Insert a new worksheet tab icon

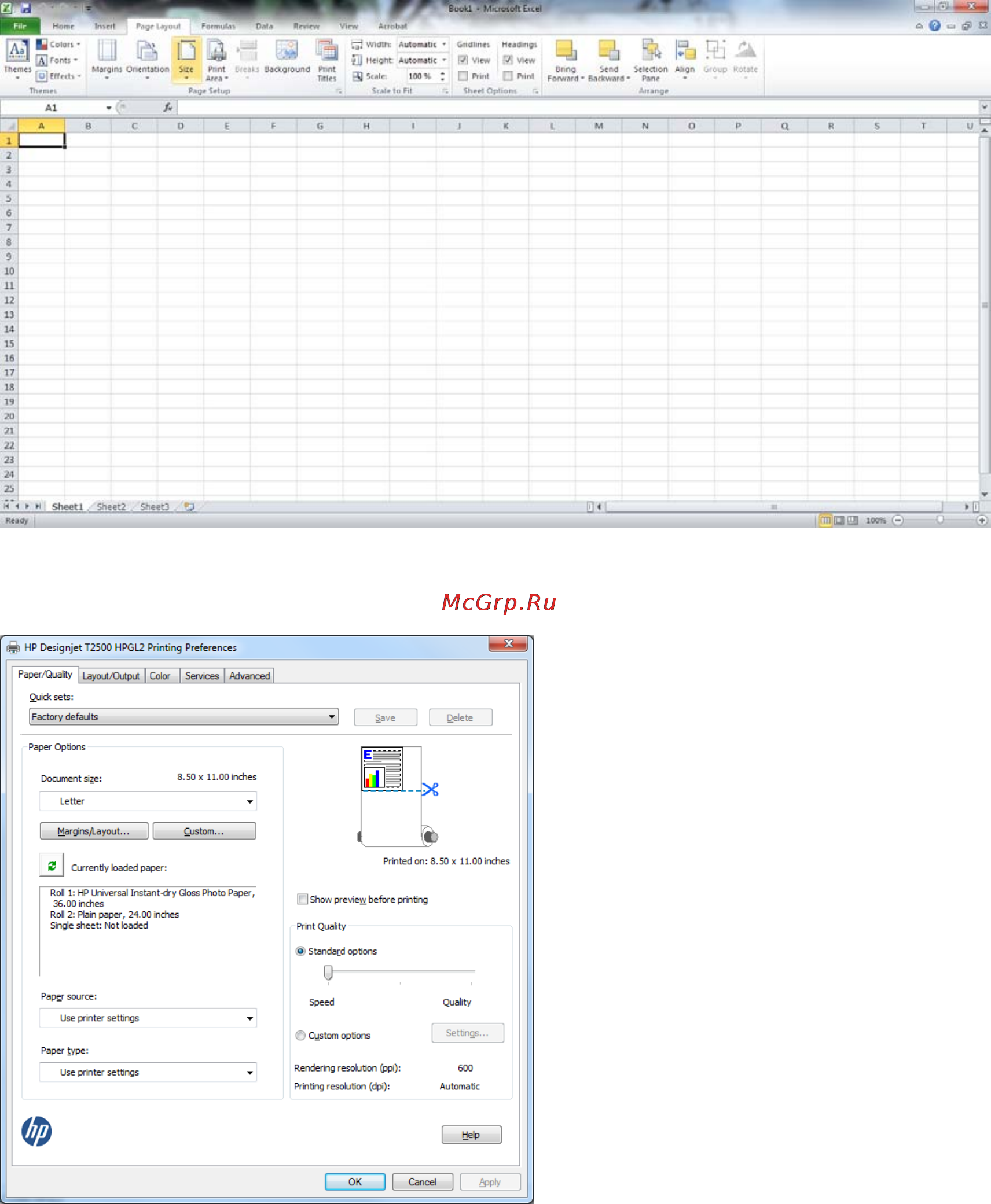(x=189, y=506)
